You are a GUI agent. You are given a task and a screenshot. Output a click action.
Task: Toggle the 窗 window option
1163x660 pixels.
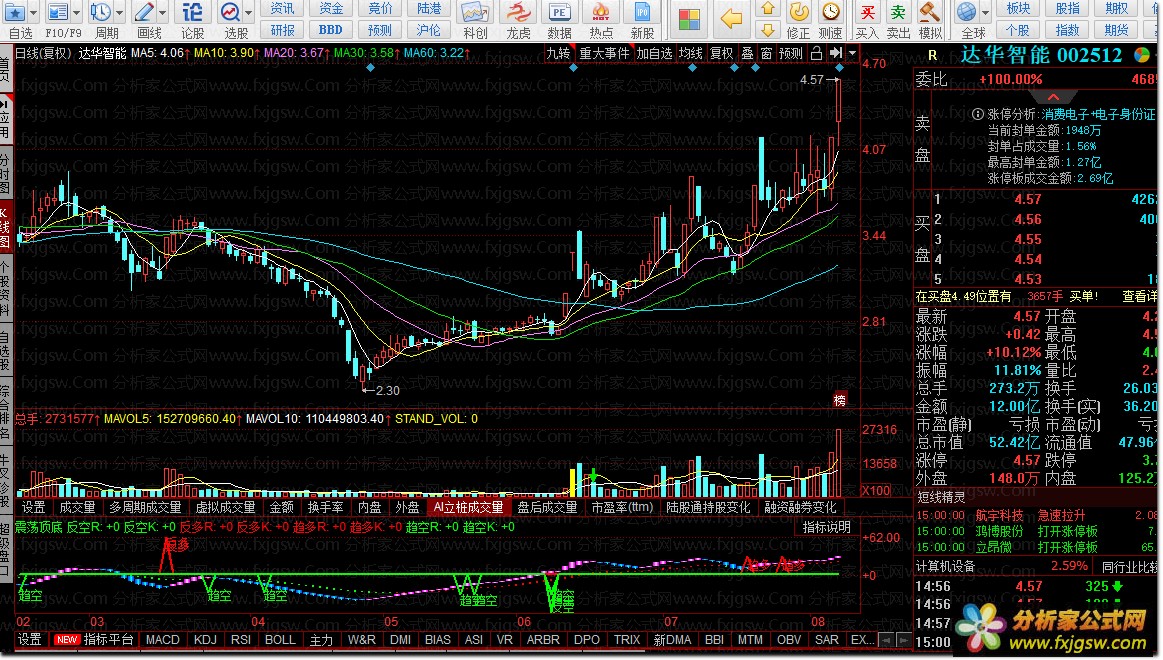[766, 53]
